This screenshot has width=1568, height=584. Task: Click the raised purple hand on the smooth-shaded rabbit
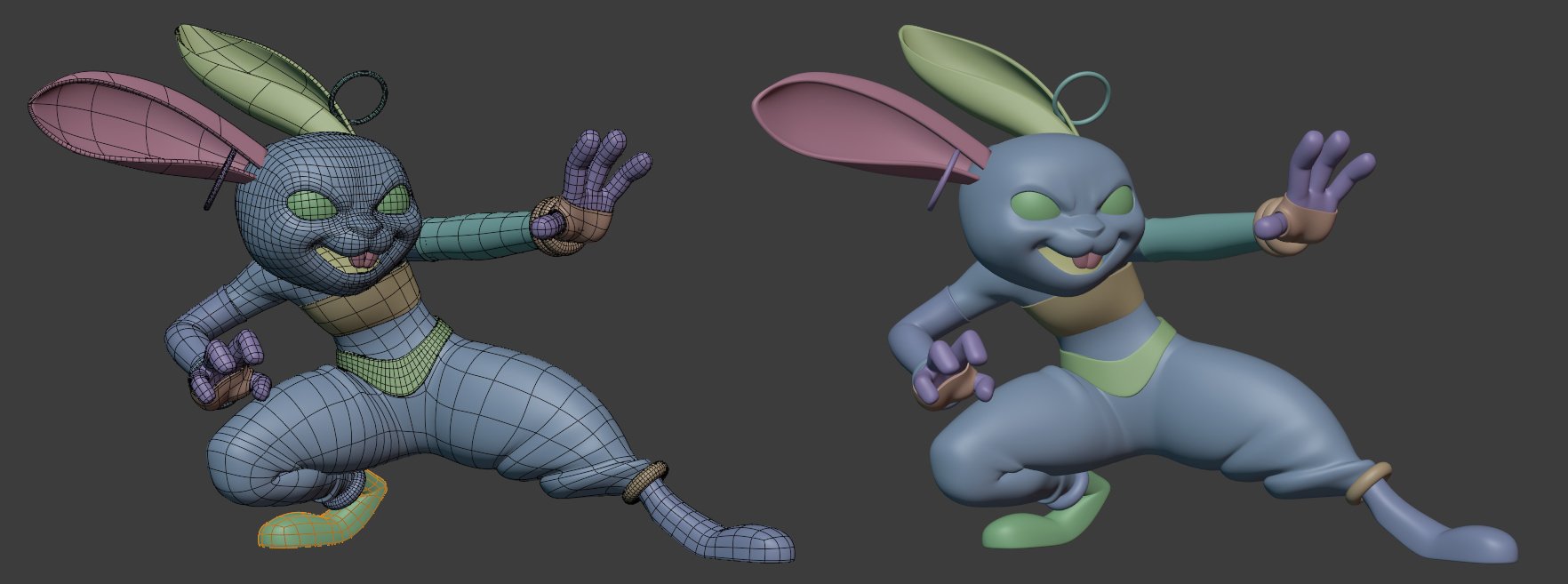pos(1320,178)
